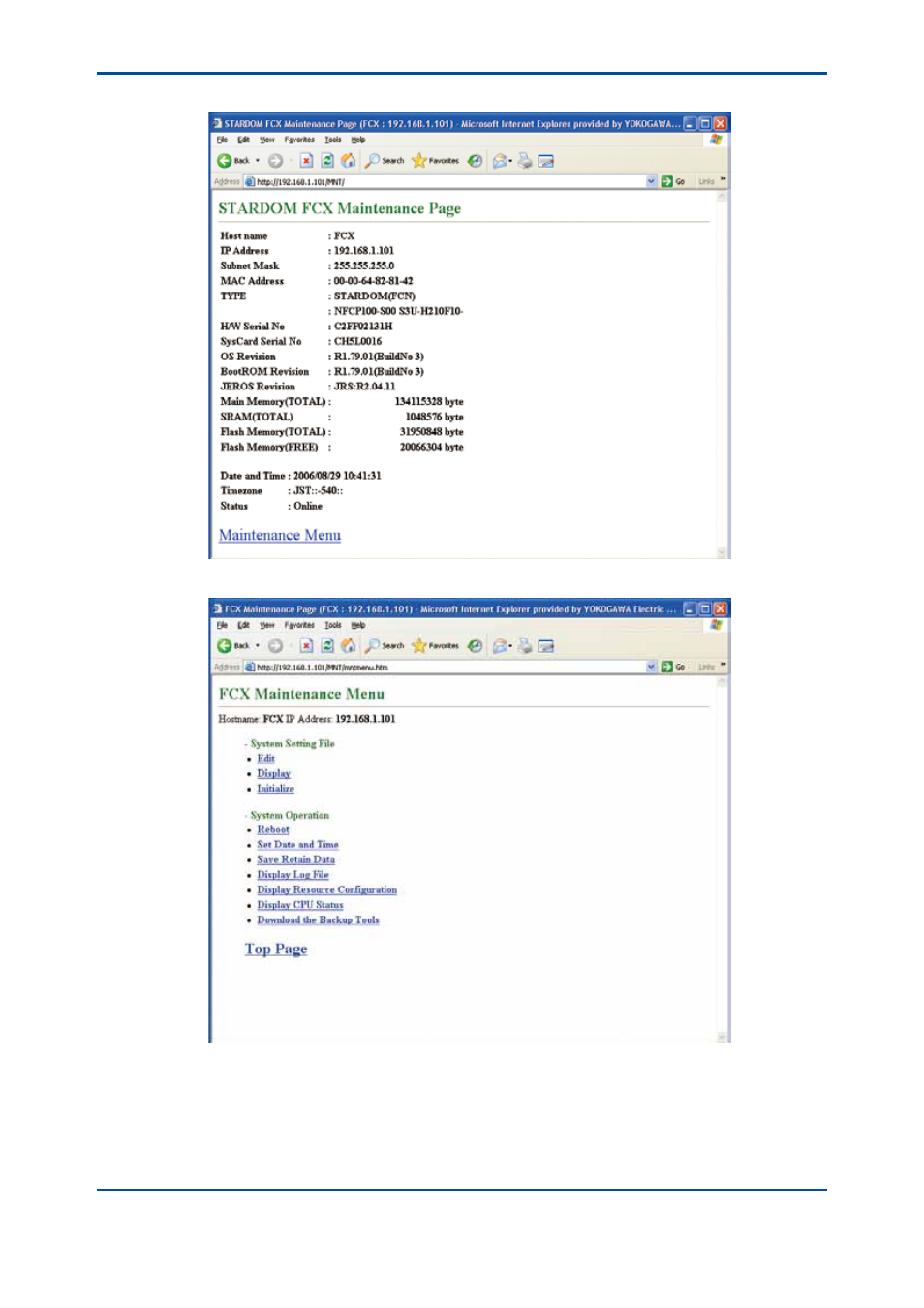This screenshot has width=924, height=1308.
Task: Click Back in the FCX Maintenance Menu window
Action: coord(232,646)
